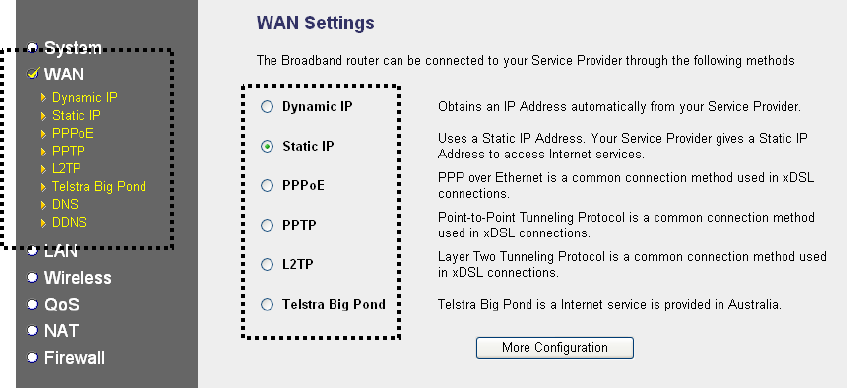The width and height of the screenshot is (847, 388).
Task: Open the DDNS settings submenu
Action: click(69, 223)
